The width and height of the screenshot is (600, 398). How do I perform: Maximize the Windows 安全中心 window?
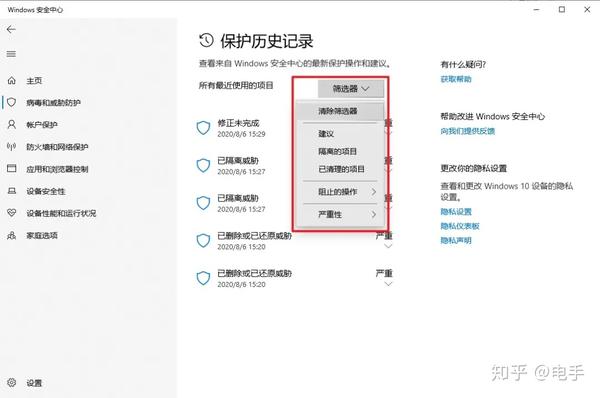(x=562, y=10)
